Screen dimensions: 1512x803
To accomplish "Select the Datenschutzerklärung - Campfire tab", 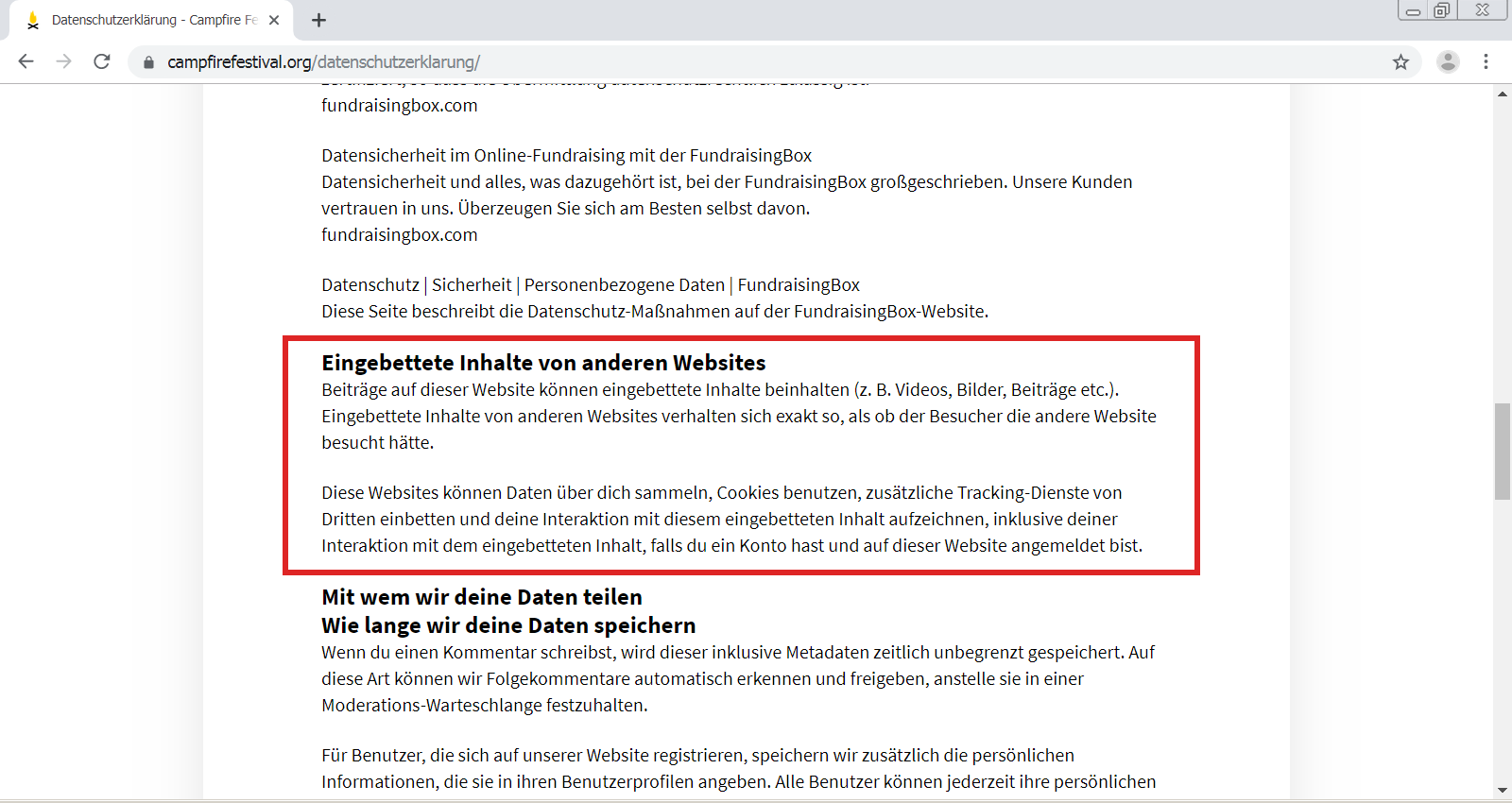I will point(151,20).
